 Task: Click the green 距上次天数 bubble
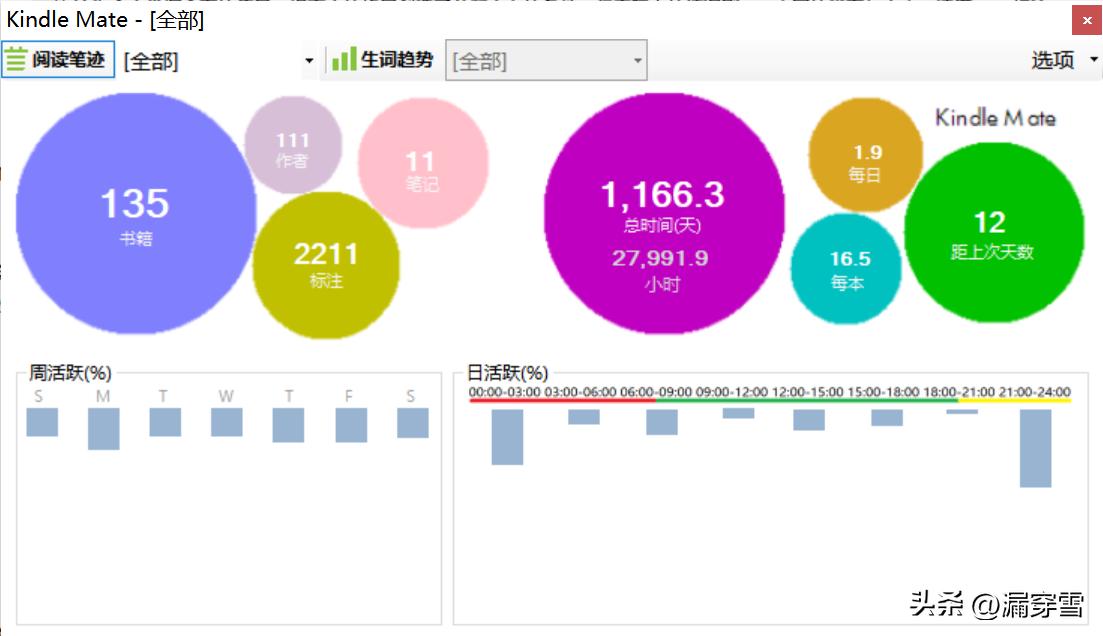tap(992, 232)
